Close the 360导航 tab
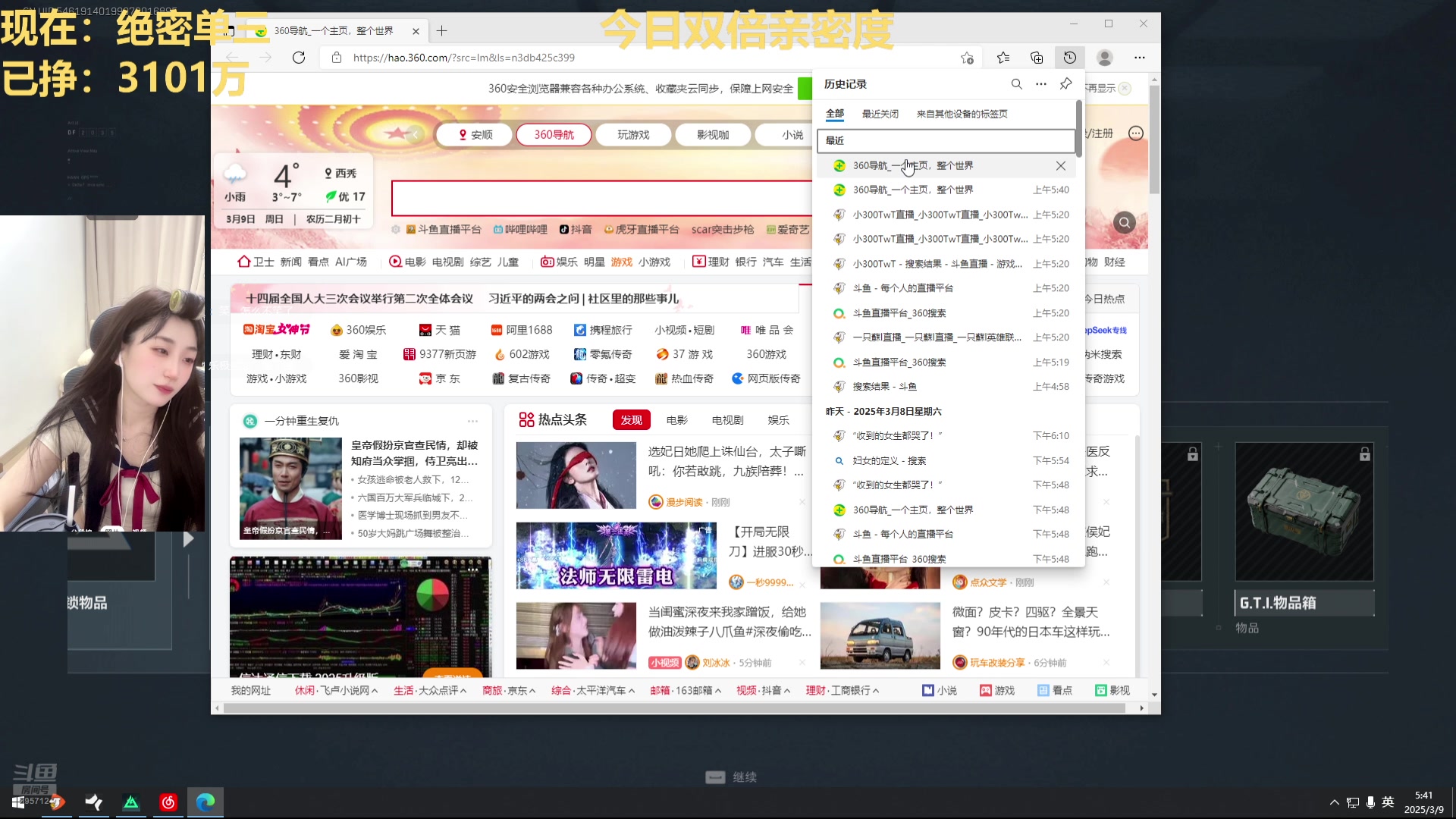 pyautogui.click(x=416, y=31)
